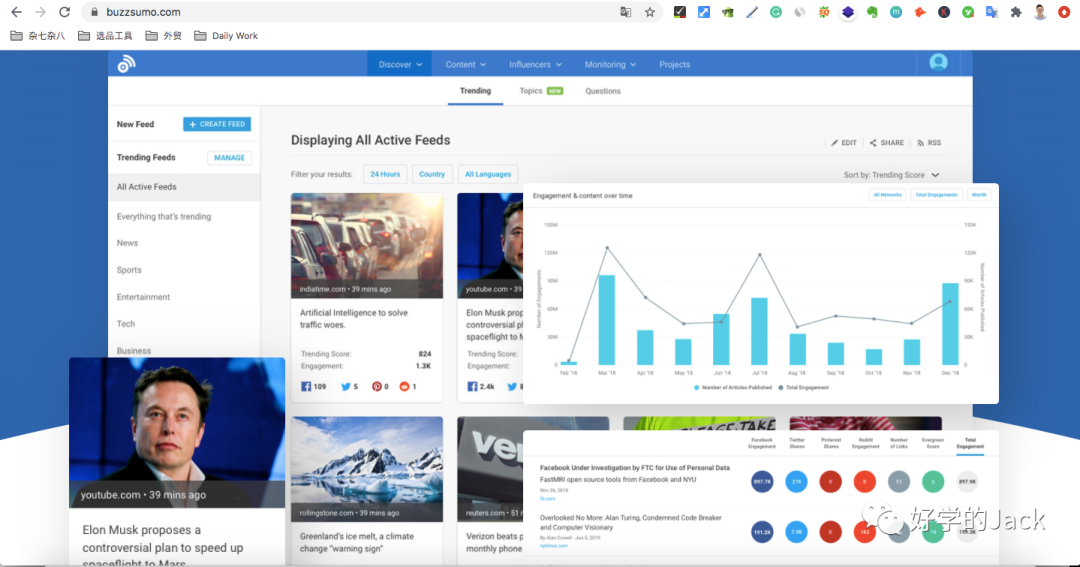This screenshot has width=1080, height=567.
Task: Click the translate page icon in address bar
Action: (x=626, y=12)
